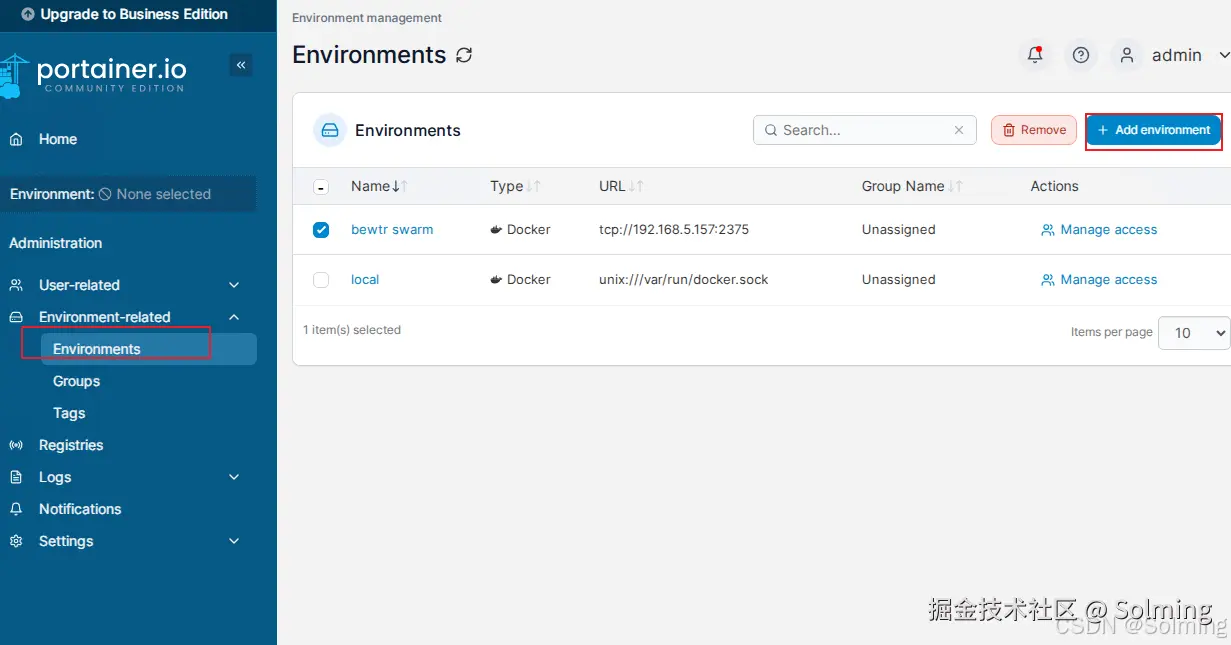Click the Add environment button

pos(1153,130)
